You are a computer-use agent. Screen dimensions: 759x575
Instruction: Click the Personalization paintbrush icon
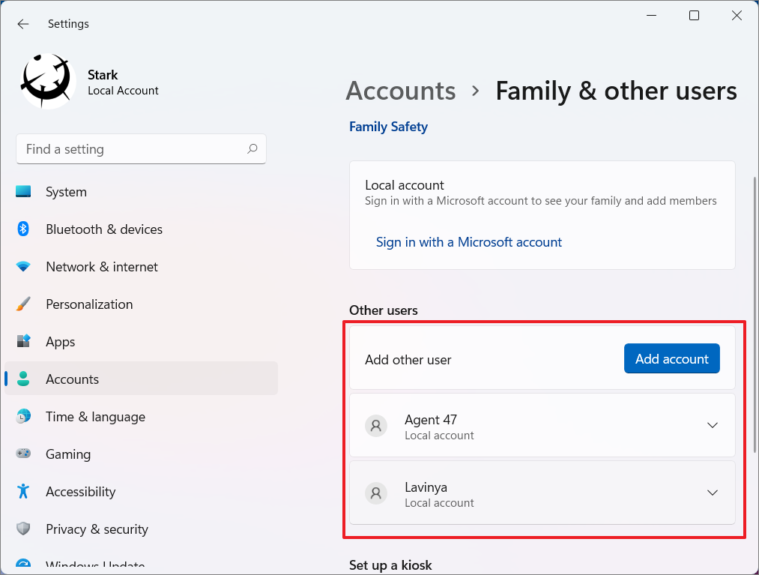23,304
